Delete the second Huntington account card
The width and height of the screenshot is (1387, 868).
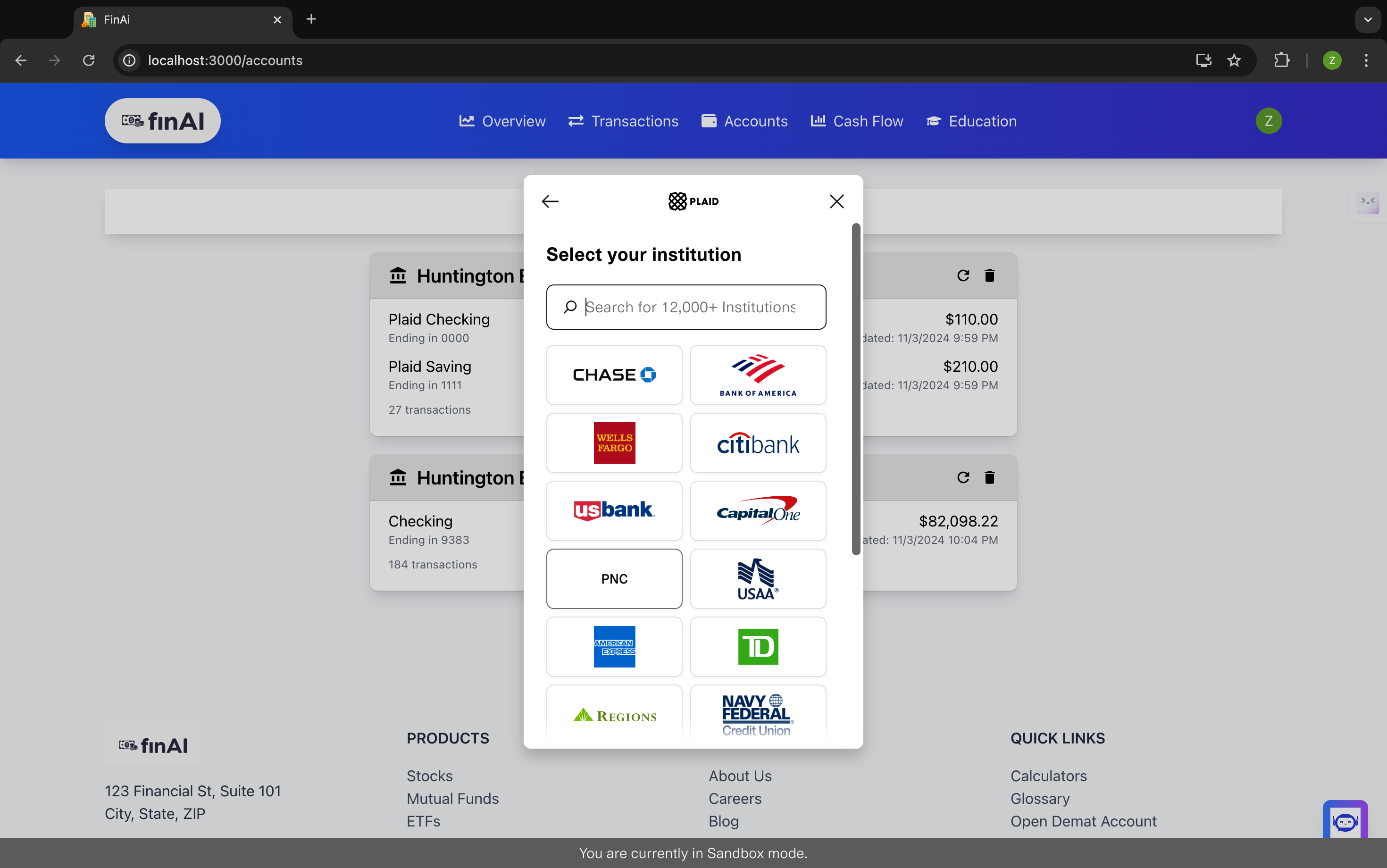[x=989, y=477]
